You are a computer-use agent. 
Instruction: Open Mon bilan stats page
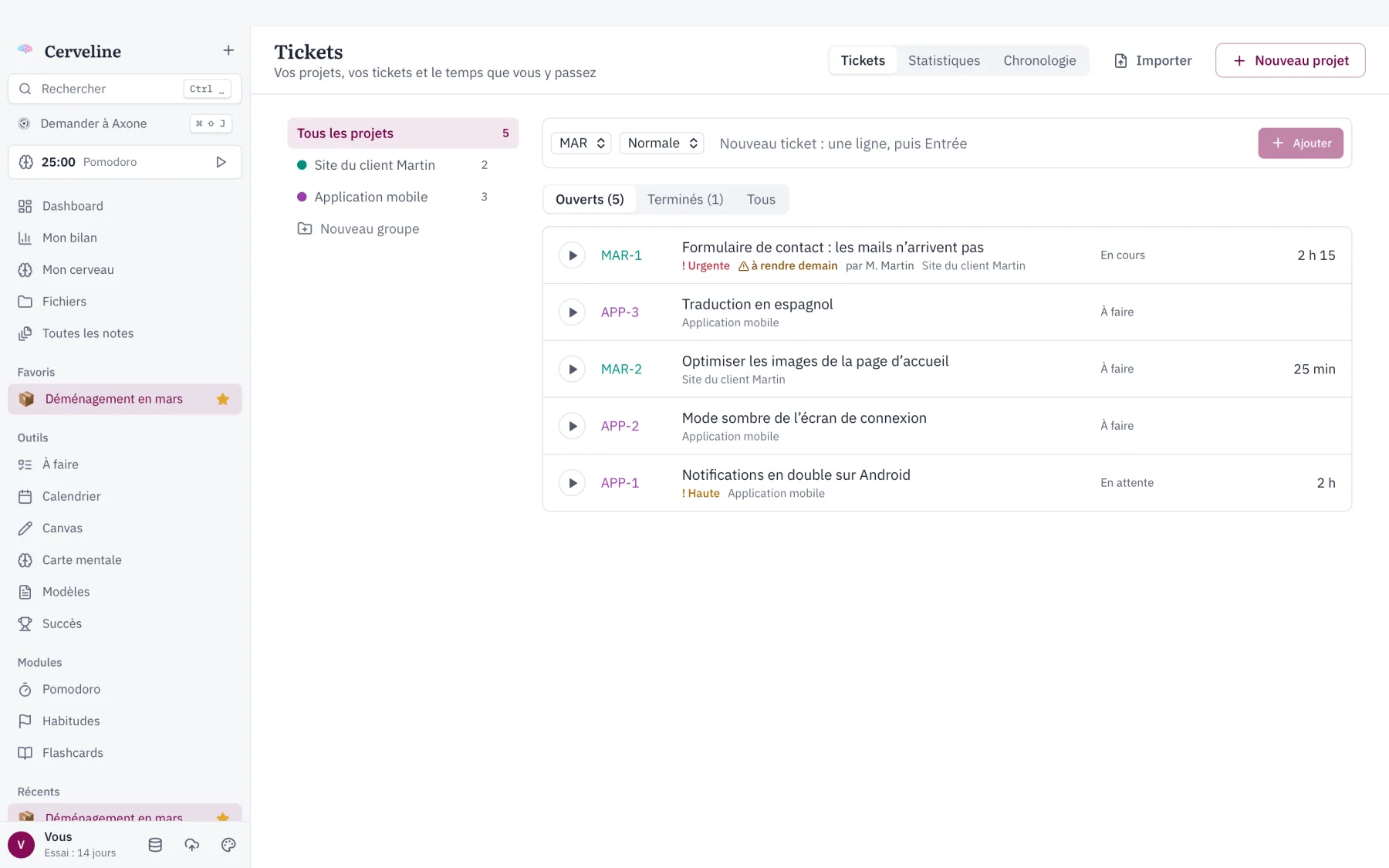click(x=125, y=238)
